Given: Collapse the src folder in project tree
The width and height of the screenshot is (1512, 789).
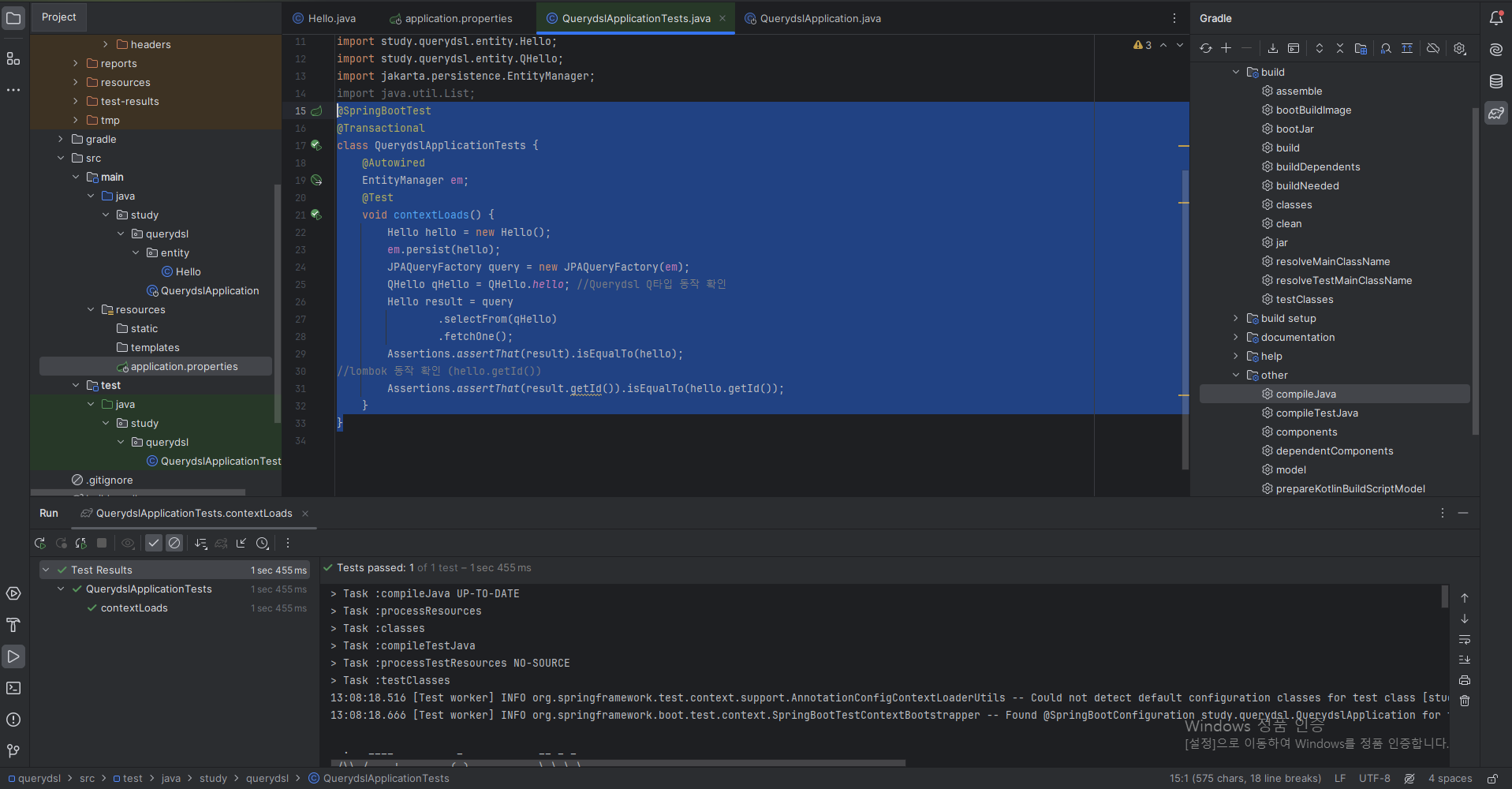Looking at the screenshot, I should pyautogui.click(x=61, y=158).
